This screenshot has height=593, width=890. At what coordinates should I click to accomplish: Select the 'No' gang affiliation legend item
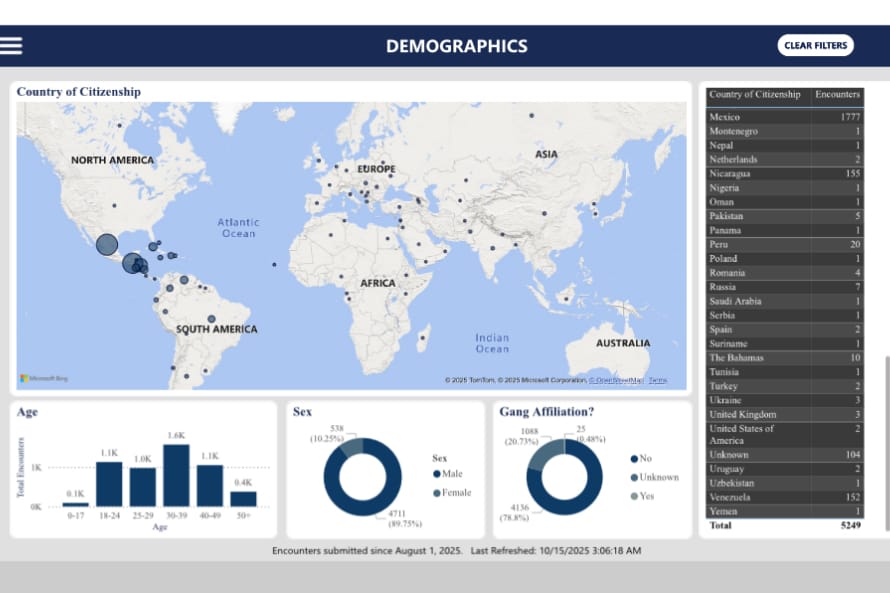click(x=635, y=459)
